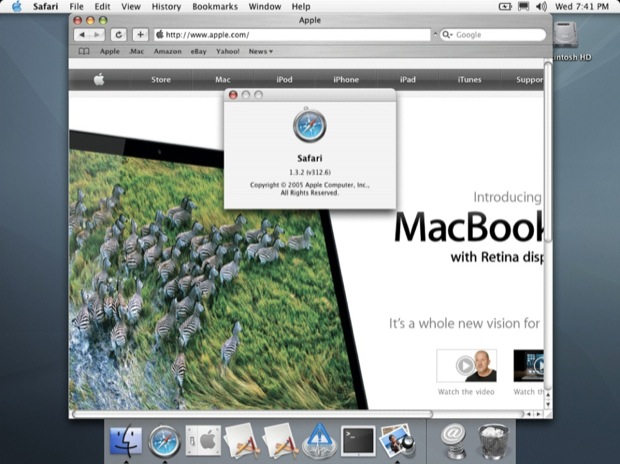Click the address bar URL field
Screen dimensions: 620x464
tap(292, 35)
